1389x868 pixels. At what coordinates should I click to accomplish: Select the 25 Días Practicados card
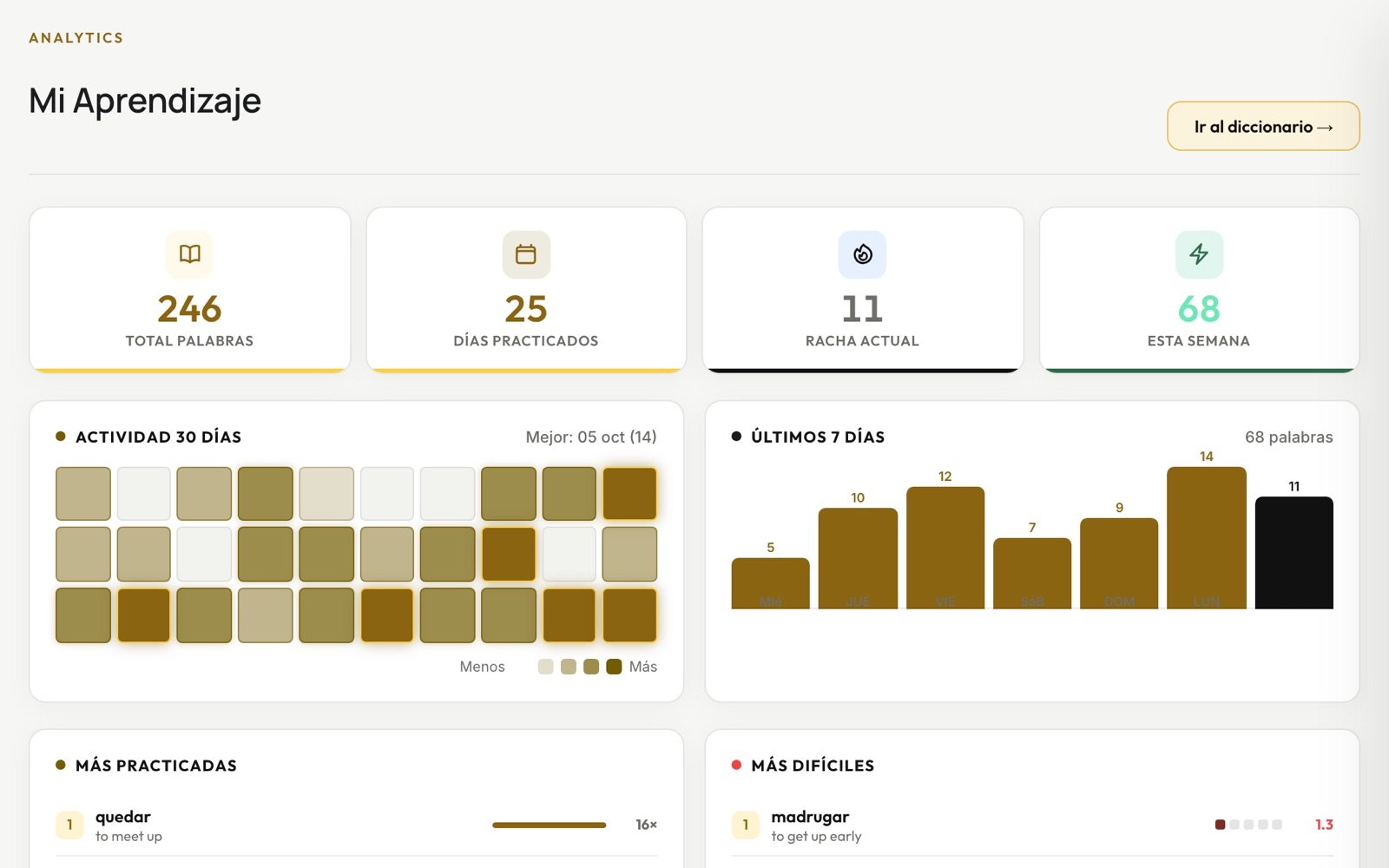[x=526, y=290]
